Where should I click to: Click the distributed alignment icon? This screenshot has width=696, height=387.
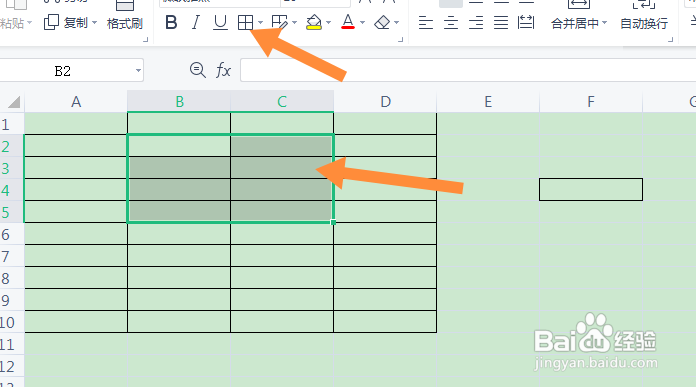(526, 22)
